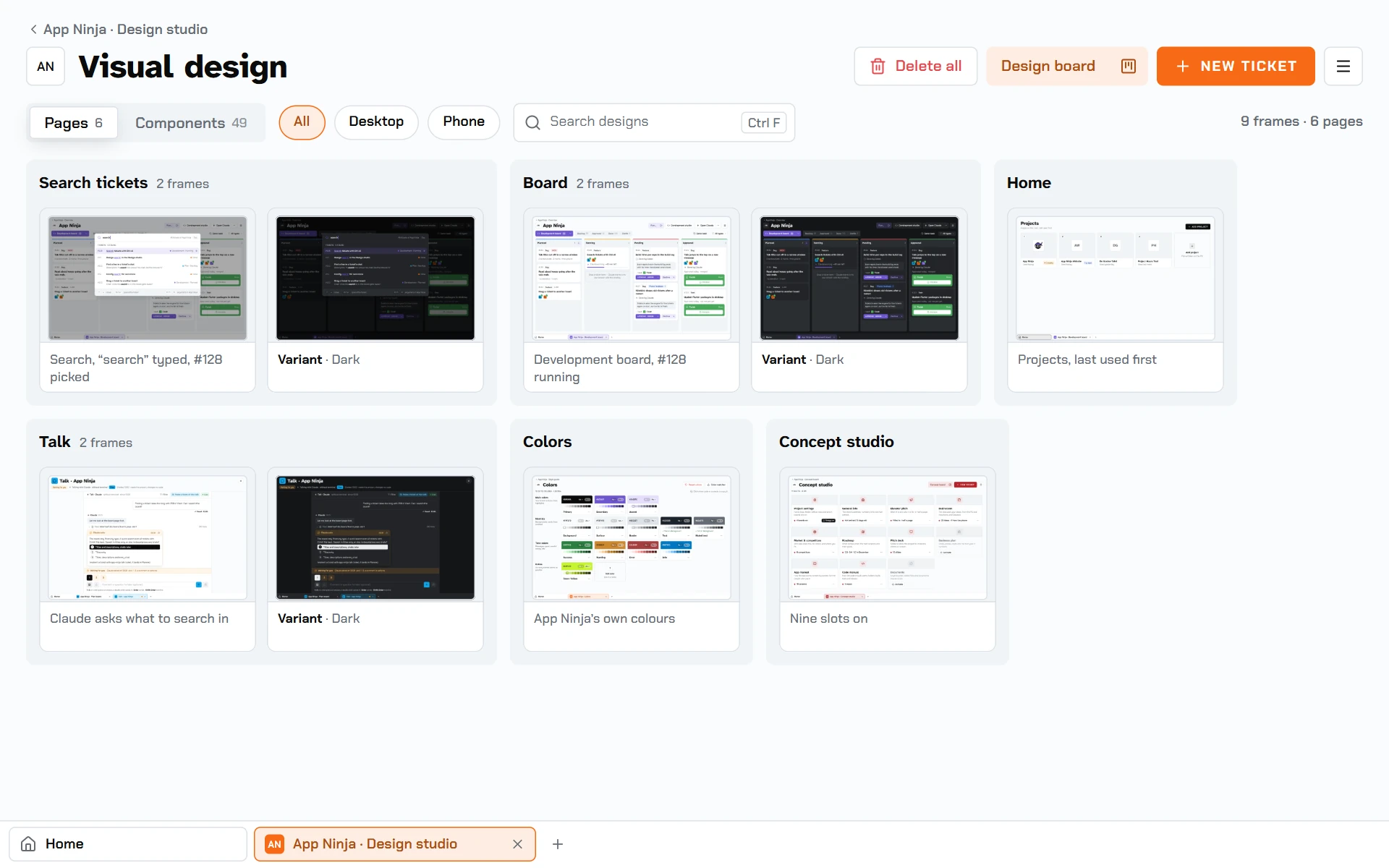Click the Board section heading
This screenshot has height=868, width=1389.
[545, 183]
